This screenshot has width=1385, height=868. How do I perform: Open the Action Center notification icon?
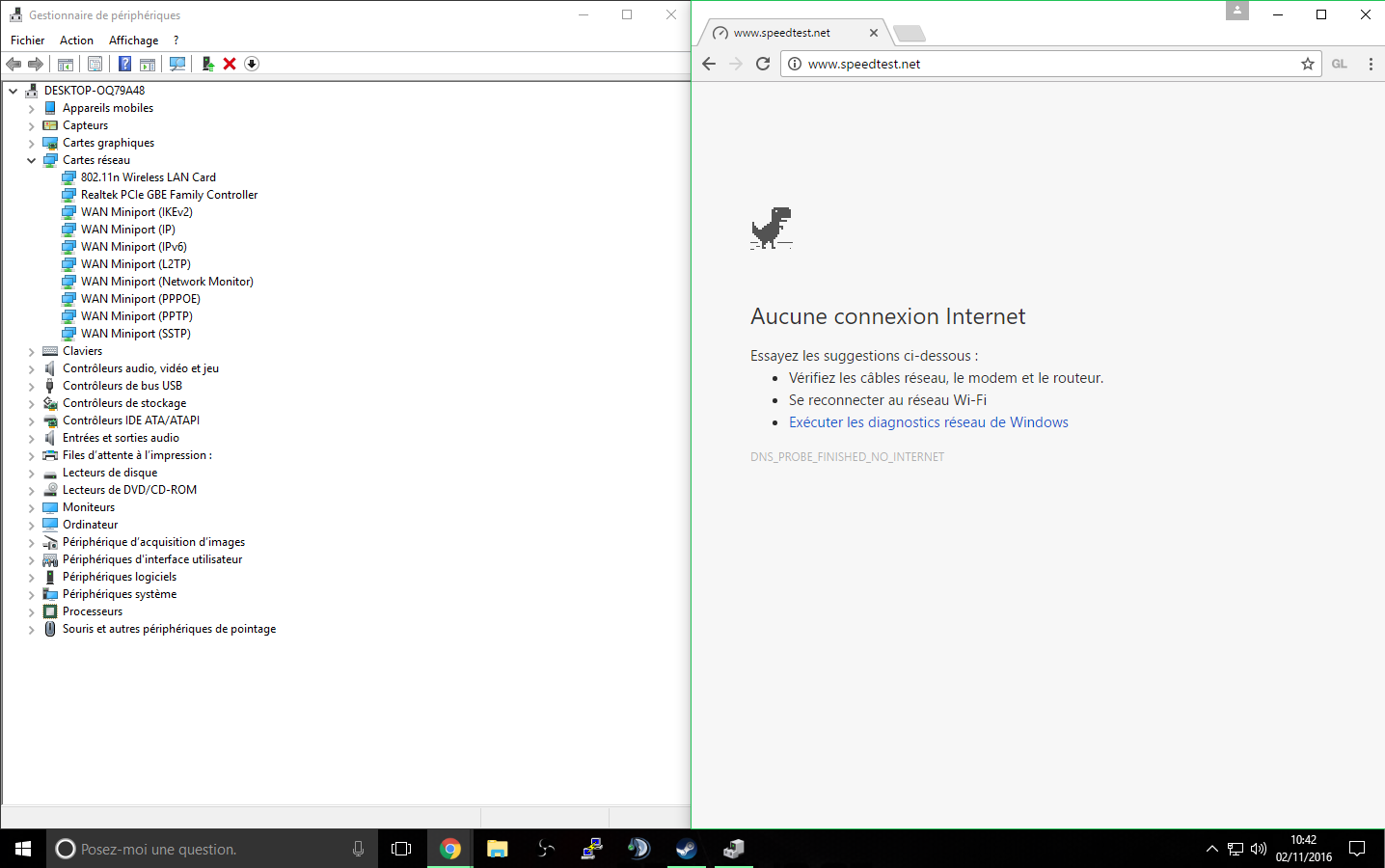[1357, 849]
